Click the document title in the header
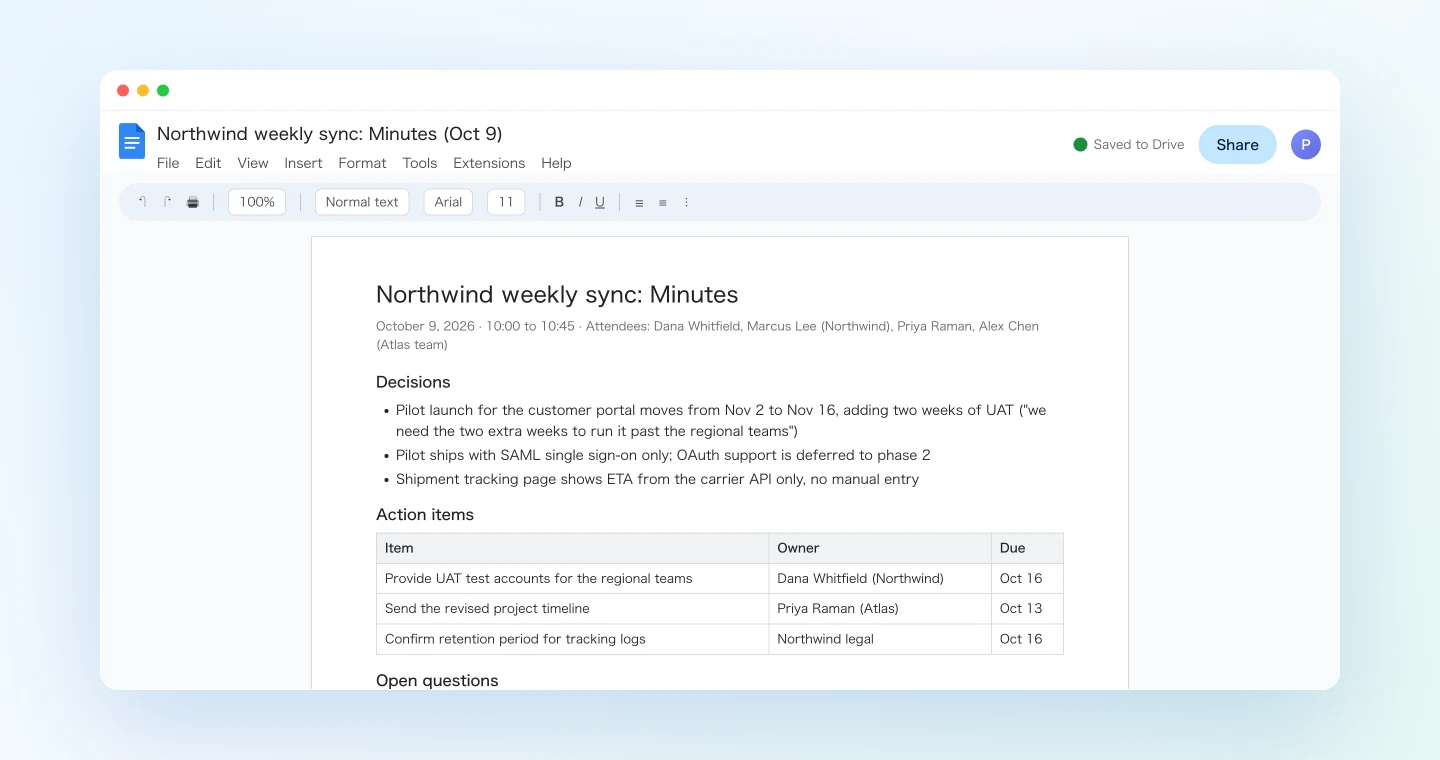 [x=330, y=133]
